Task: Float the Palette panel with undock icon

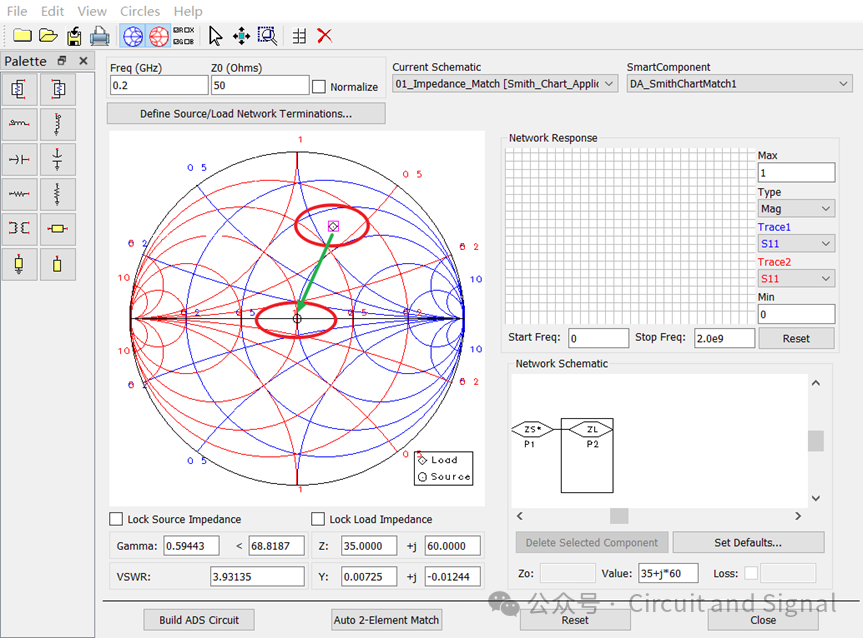Action: (x=62, y=61)
